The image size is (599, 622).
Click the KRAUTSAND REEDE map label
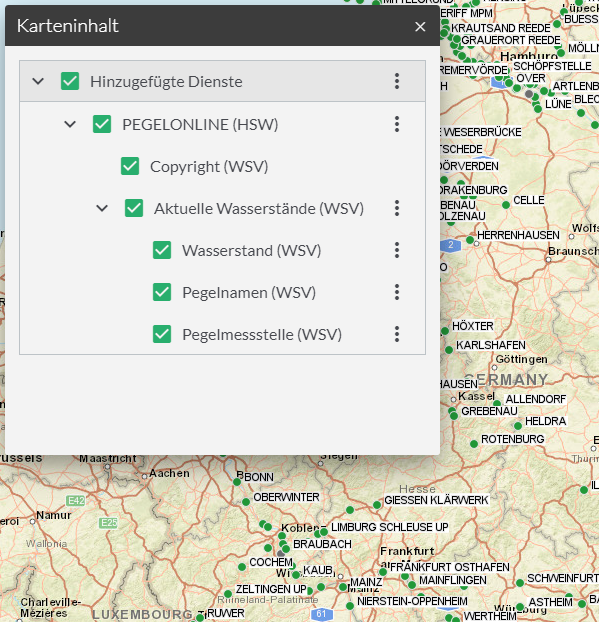point(501,28)
